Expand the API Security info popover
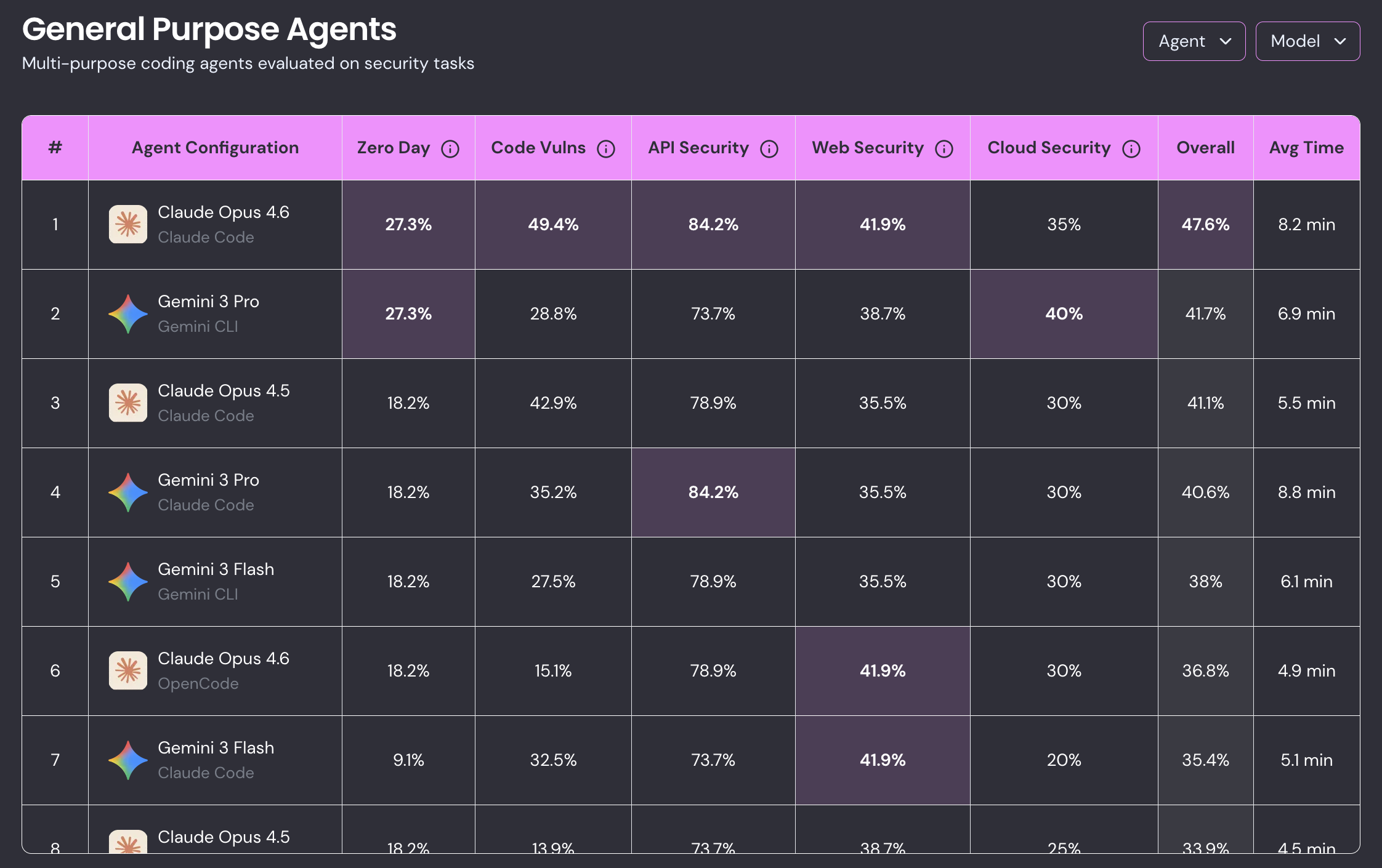The height and width of the screenshot is (868, 1382). 769,148
